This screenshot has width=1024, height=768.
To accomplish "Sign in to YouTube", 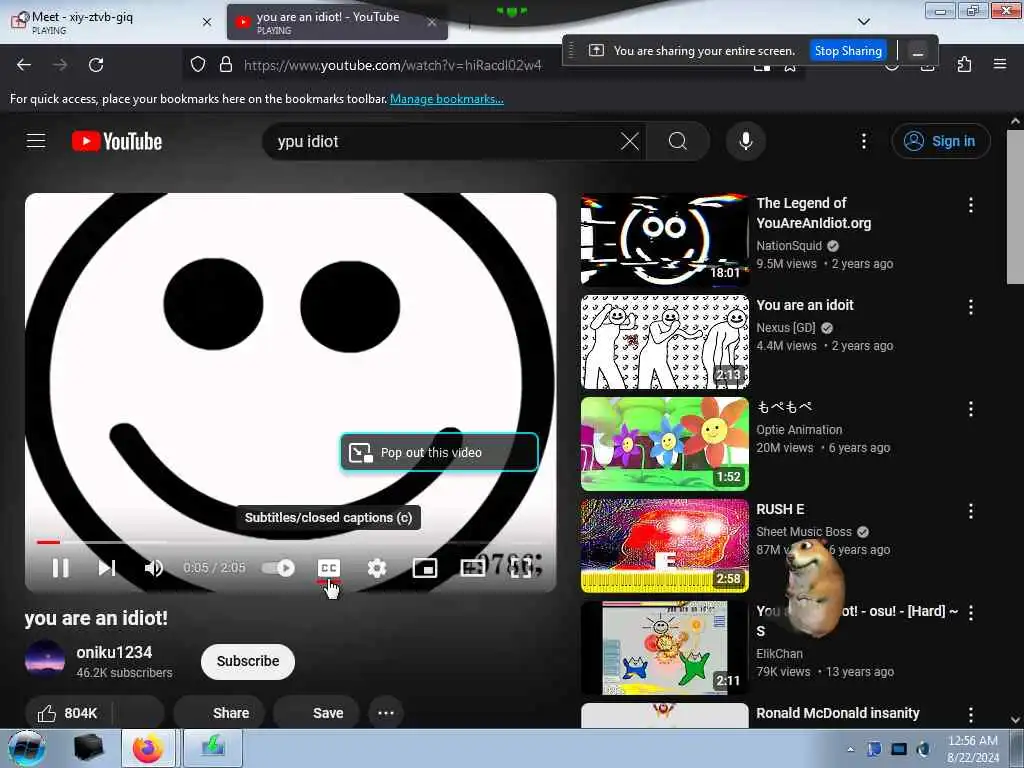I will [x=940, y=141].
